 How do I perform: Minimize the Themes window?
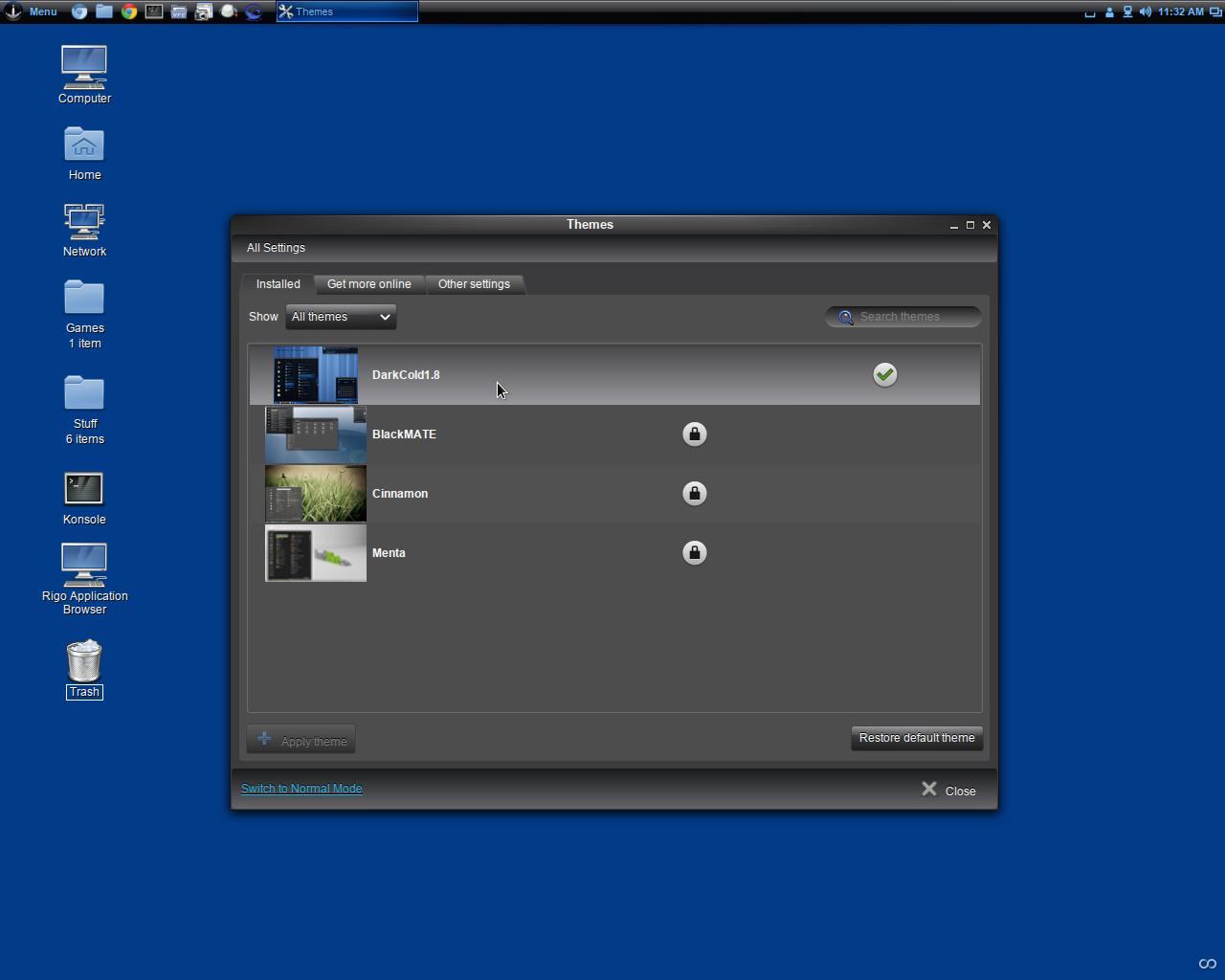point(954,226)
